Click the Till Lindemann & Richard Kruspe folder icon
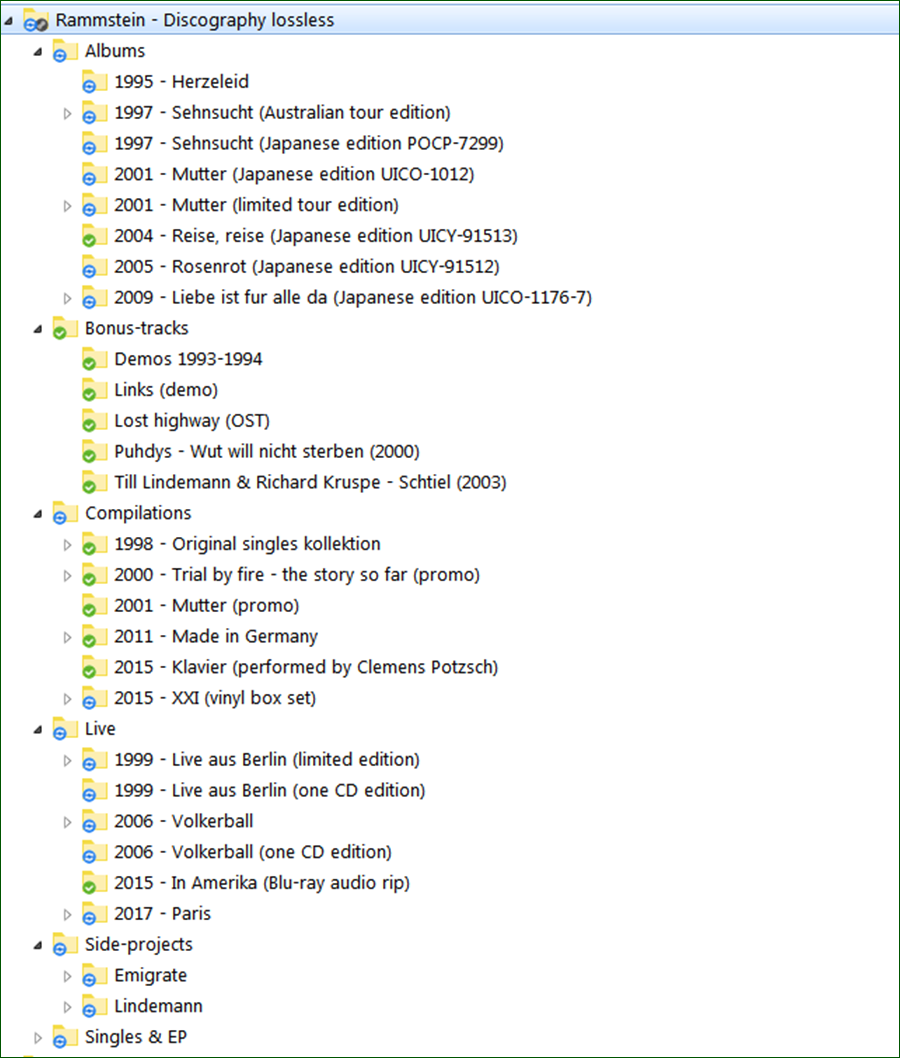Viewport: 900px width, 1058px height. (x=94, y=482)
